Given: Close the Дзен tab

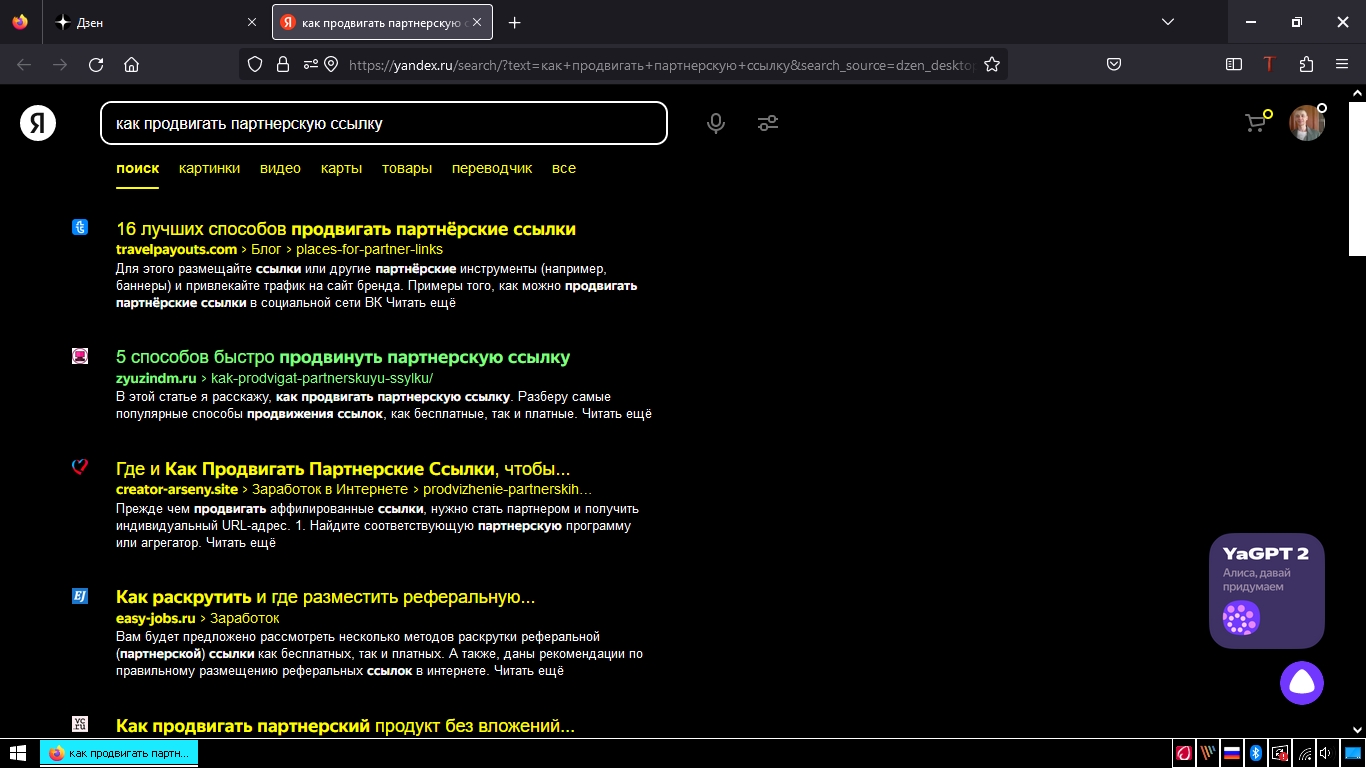Looking at the screenshot, I should click(x=252, y=22).
